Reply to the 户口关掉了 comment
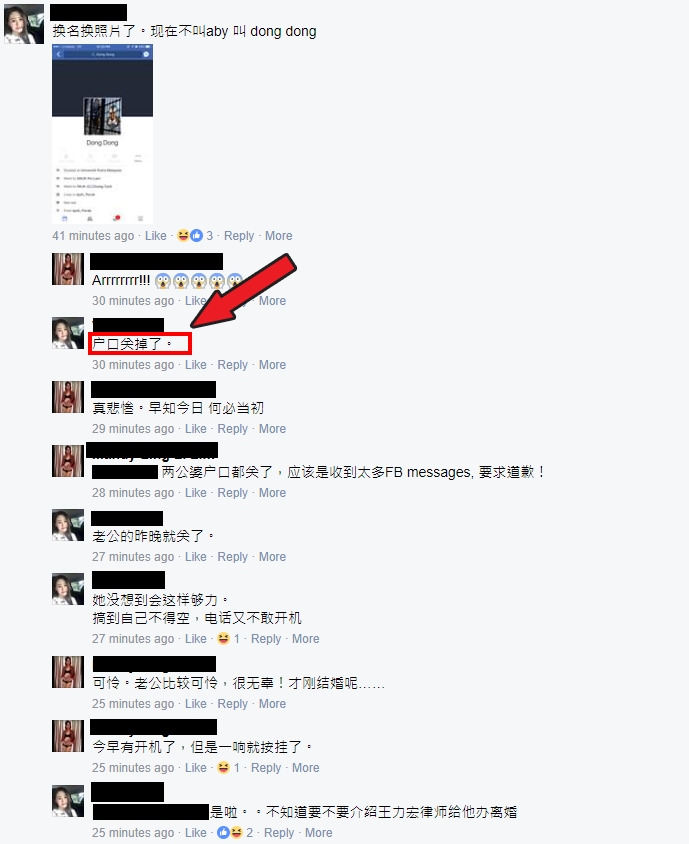 click(233, 365)
